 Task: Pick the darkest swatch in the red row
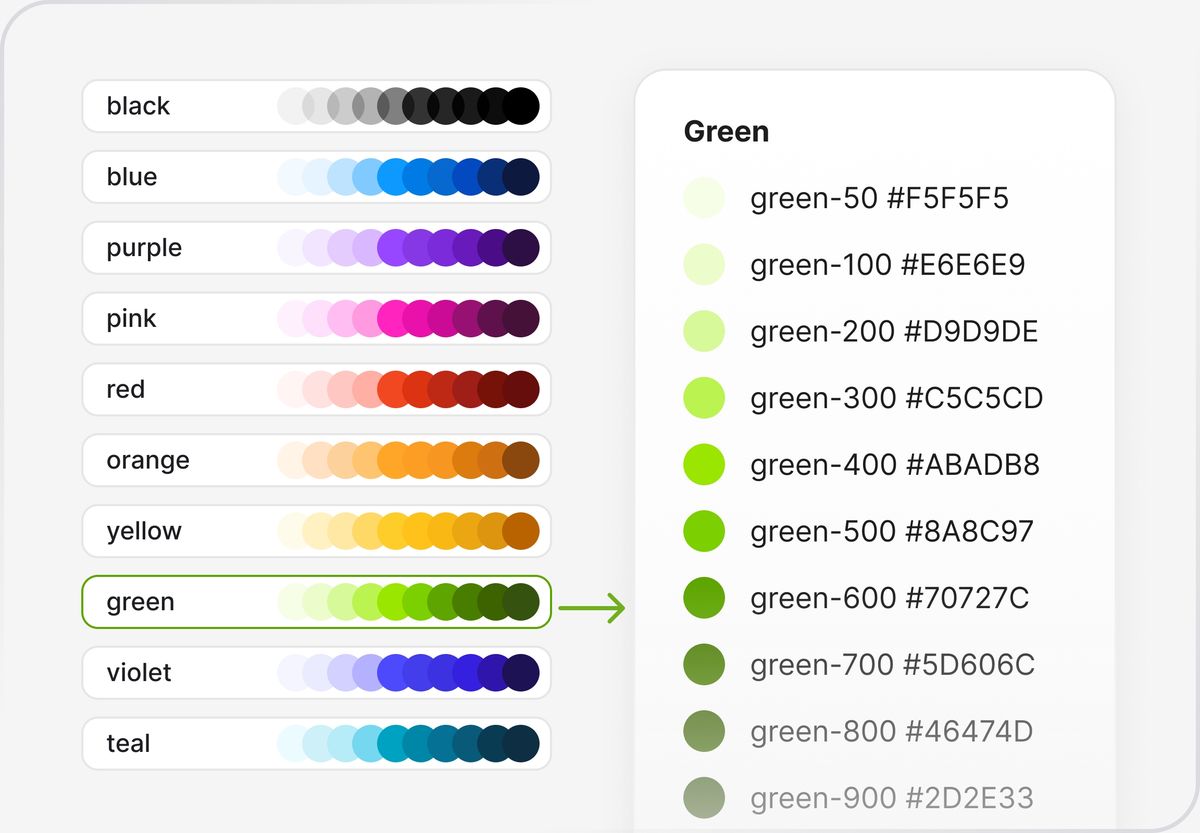521,390
